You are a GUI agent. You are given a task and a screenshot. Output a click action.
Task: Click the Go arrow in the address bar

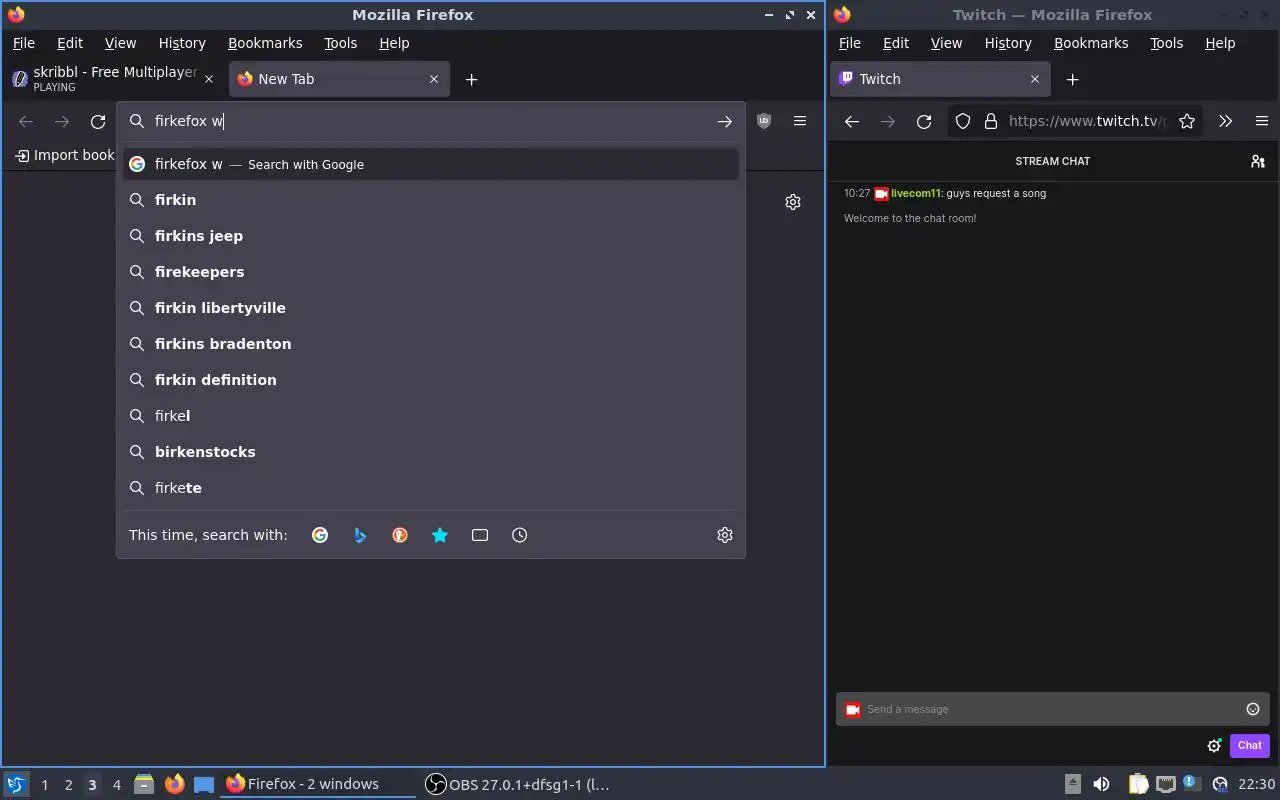coord(725,121)
